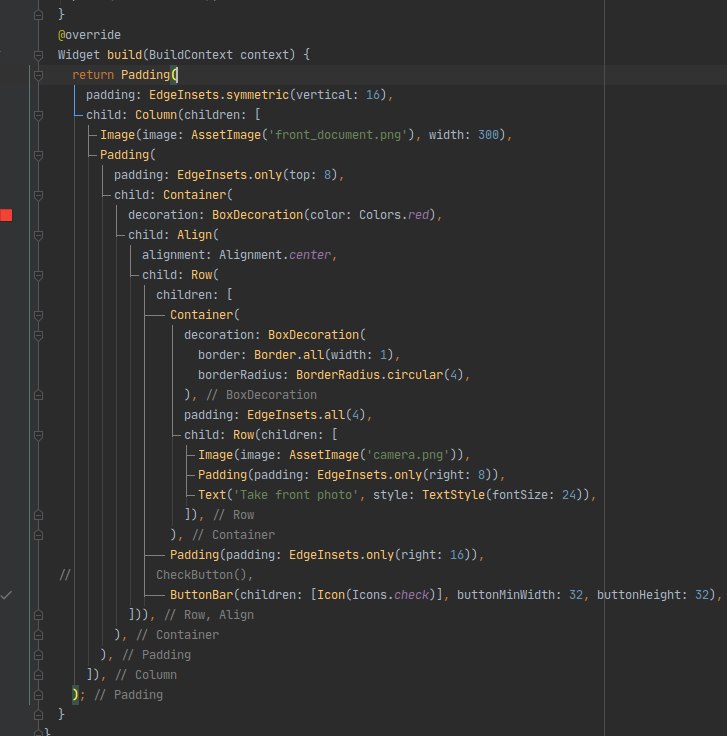Click buttonHeight parameter

click(x=639, y=595)
